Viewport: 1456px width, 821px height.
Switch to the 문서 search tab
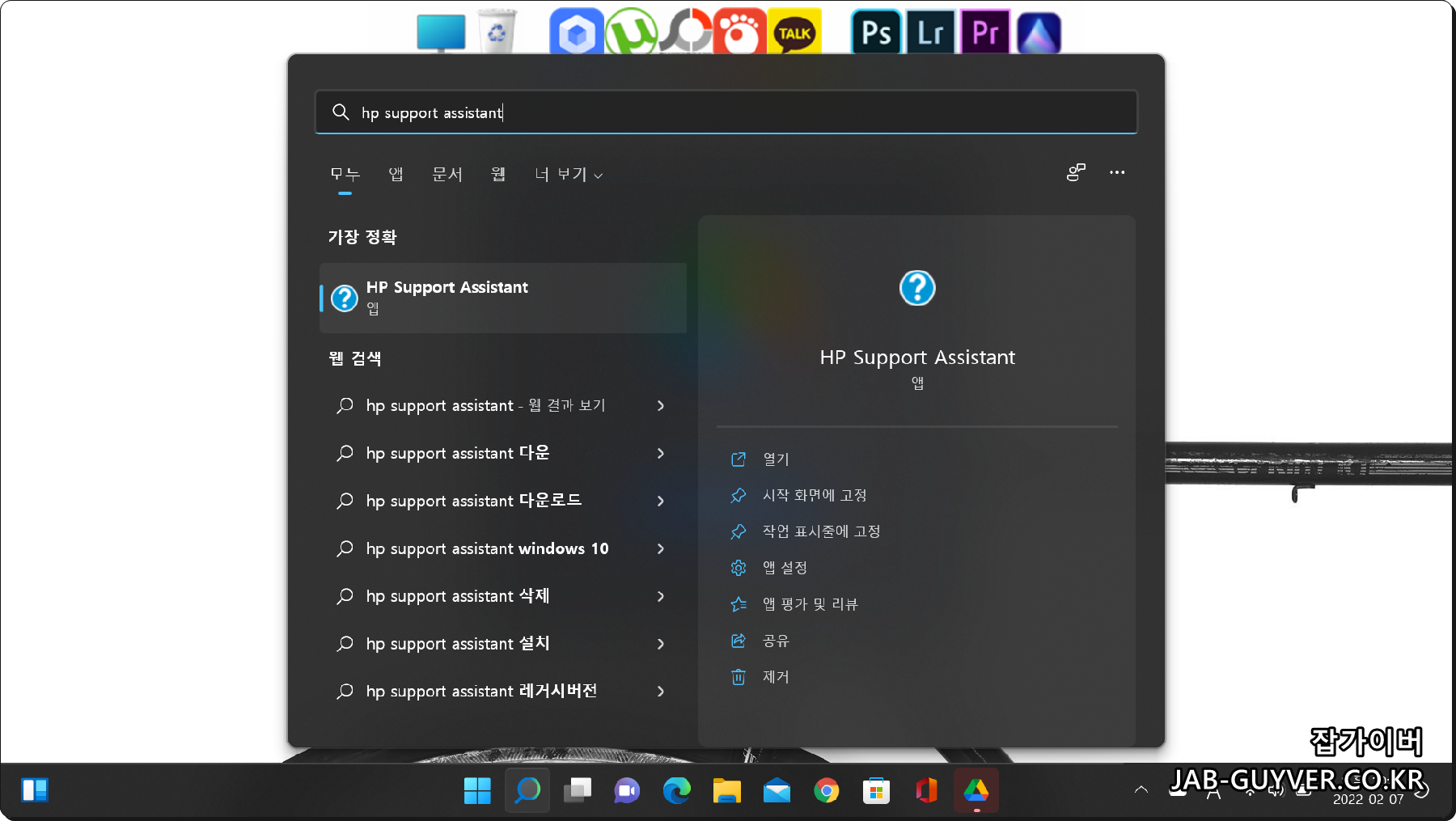[447, 174]
